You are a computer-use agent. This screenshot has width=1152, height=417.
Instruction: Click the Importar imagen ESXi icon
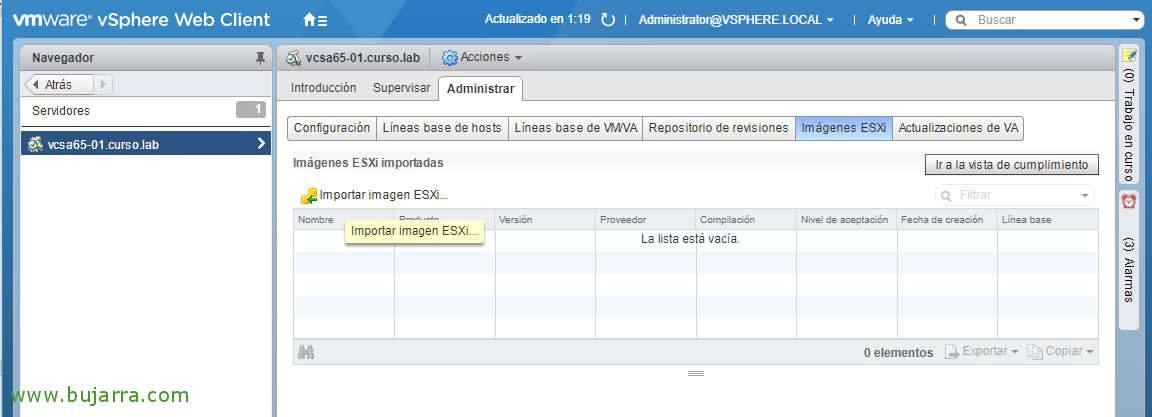click(x=309, y=195)
